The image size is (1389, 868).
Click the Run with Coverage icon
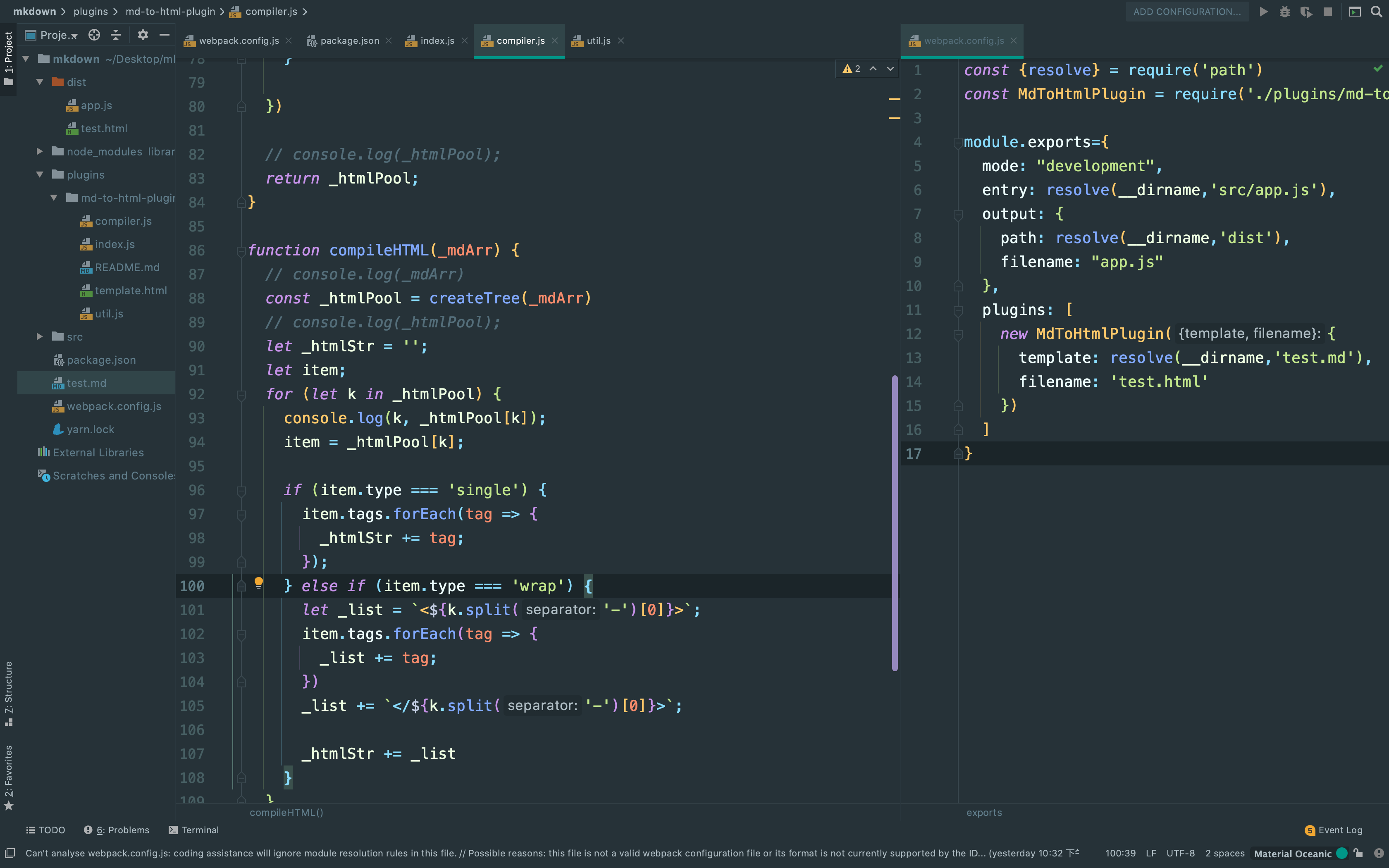pos(1306,12)
